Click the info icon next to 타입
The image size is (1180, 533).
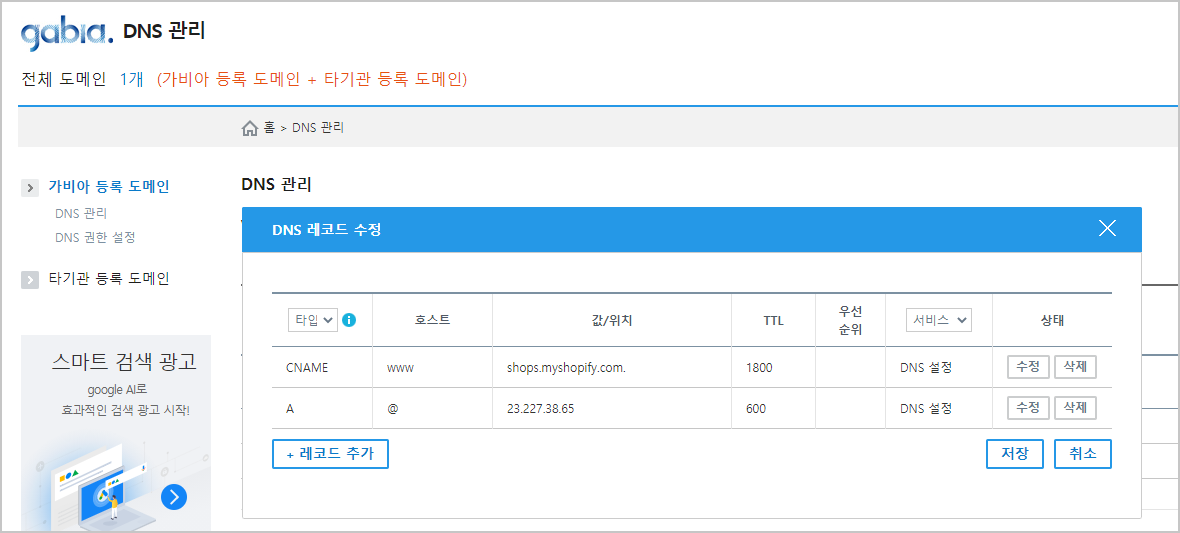348,320
